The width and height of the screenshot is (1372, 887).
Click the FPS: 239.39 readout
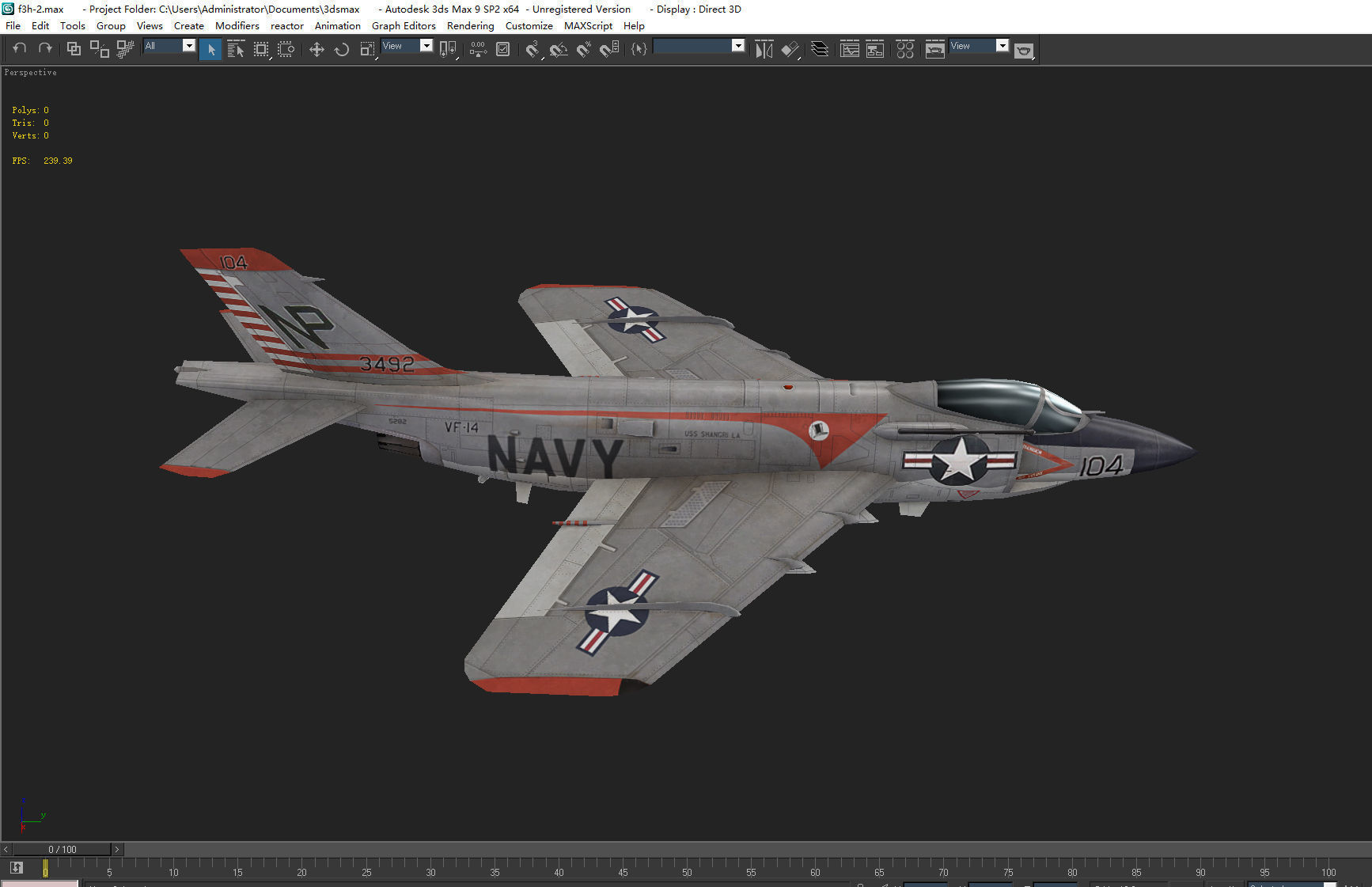[42, 161]
